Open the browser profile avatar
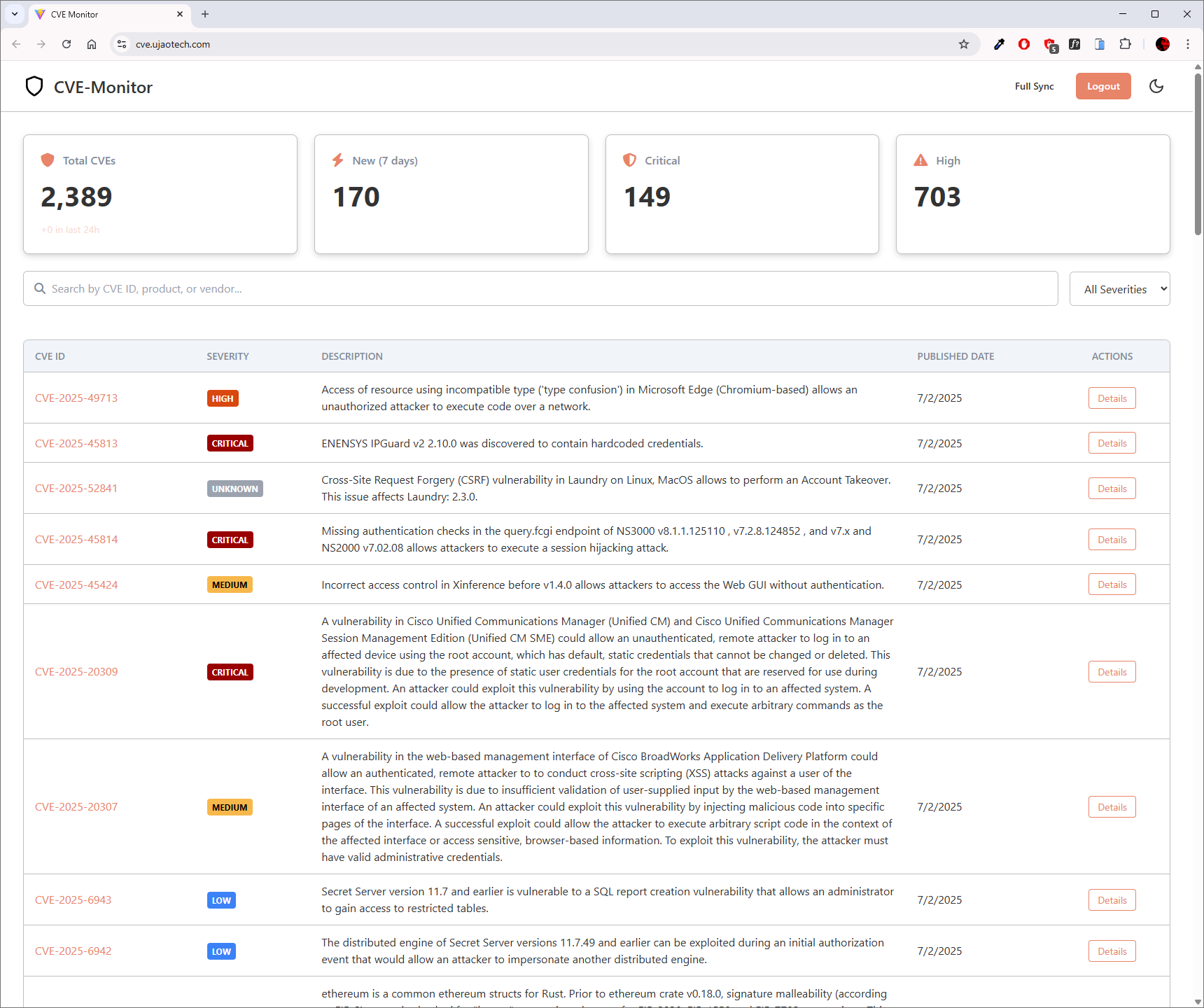The image size is (1204, 1008). (x=1163, y=44)
